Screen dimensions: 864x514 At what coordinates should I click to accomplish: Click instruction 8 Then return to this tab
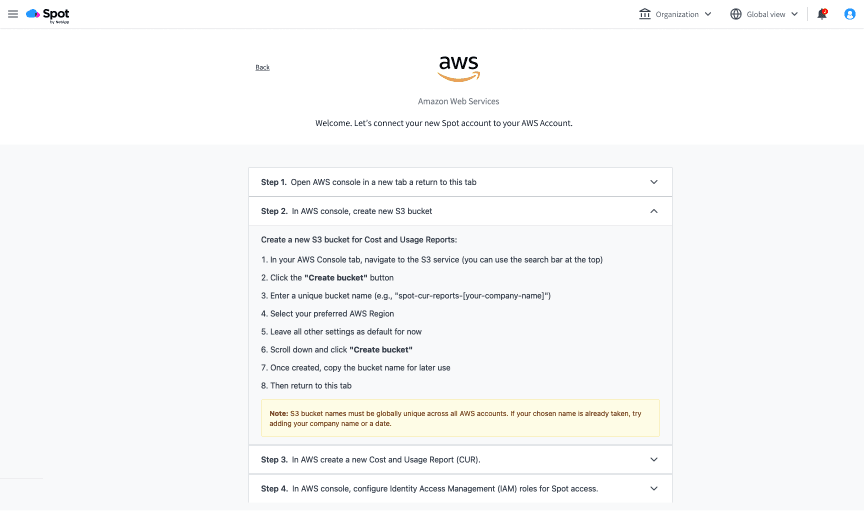point(306,386)
